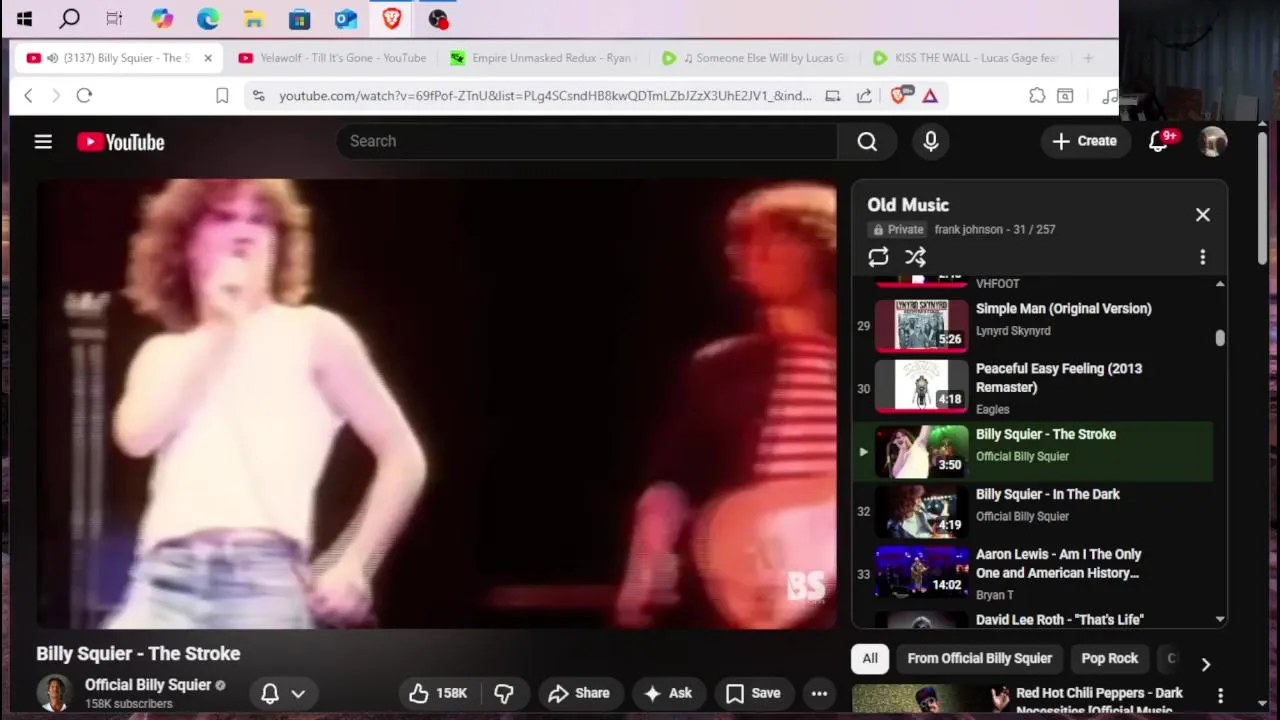
Task: Select Billy Squier - The Stroke playlist item
Action: pyautogui.click(x=1033, y=451)
